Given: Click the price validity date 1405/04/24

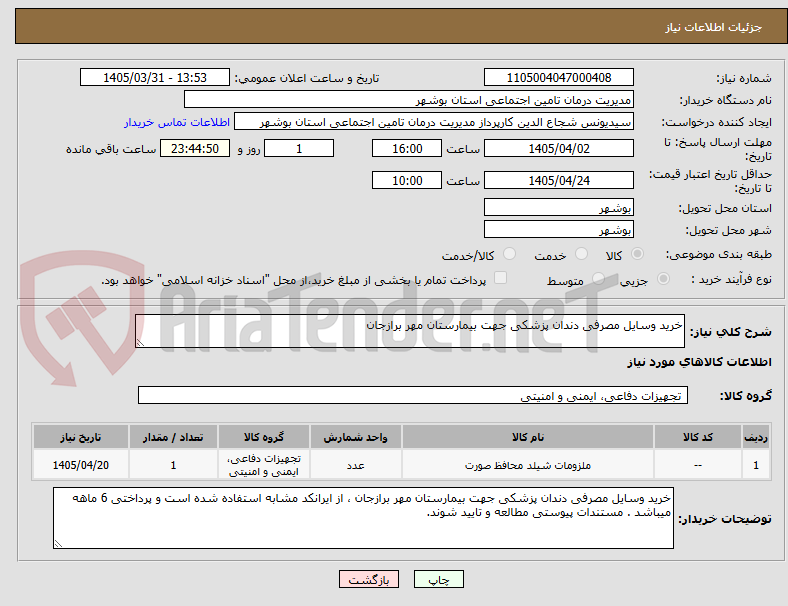Looking at the screenshot, I should pos(559,180).
